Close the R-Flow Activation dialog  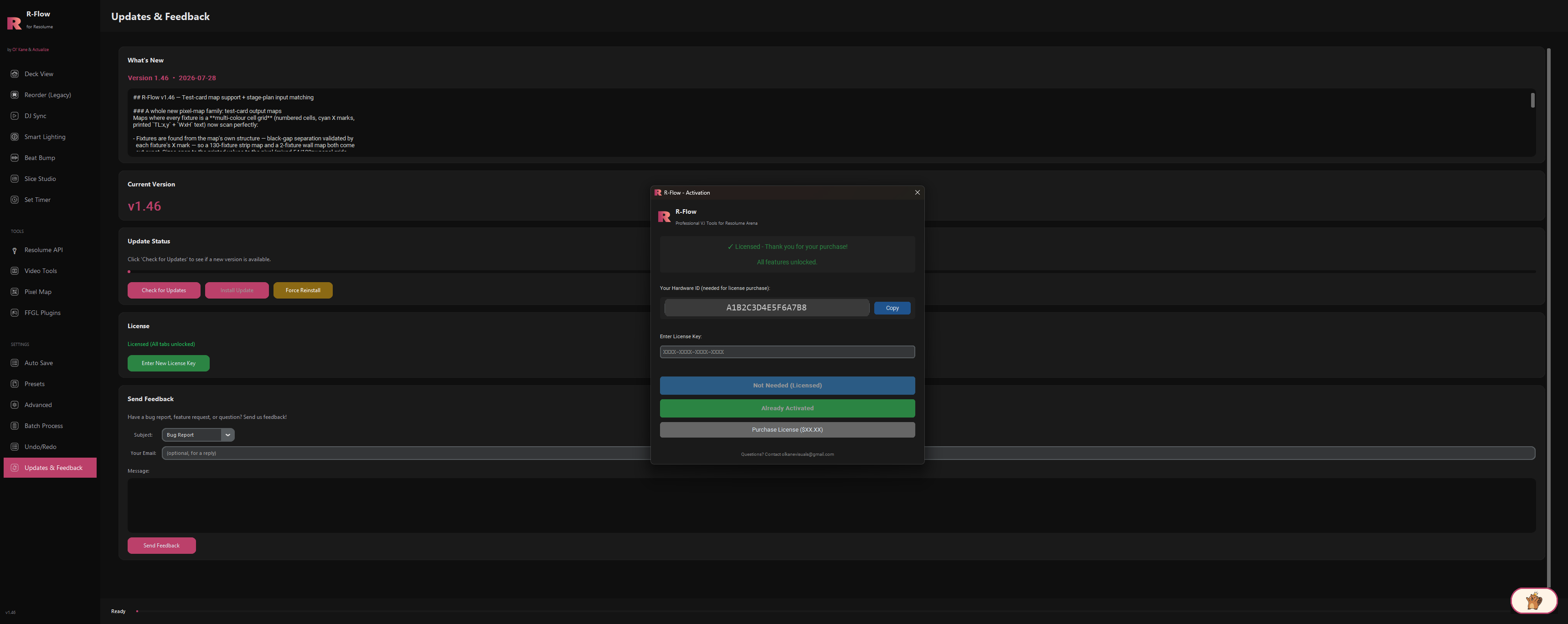(917, 192)
